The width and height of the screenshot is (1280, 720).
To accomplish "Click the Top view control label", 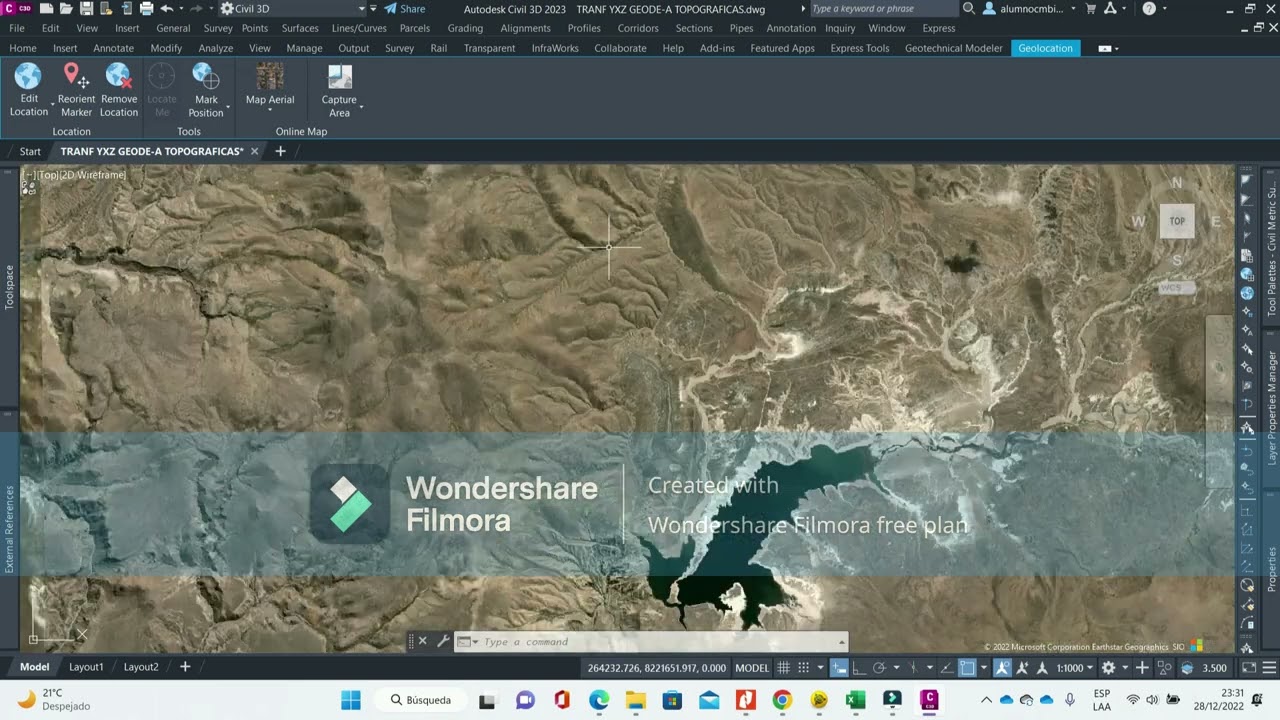I will tap(49, 175).
